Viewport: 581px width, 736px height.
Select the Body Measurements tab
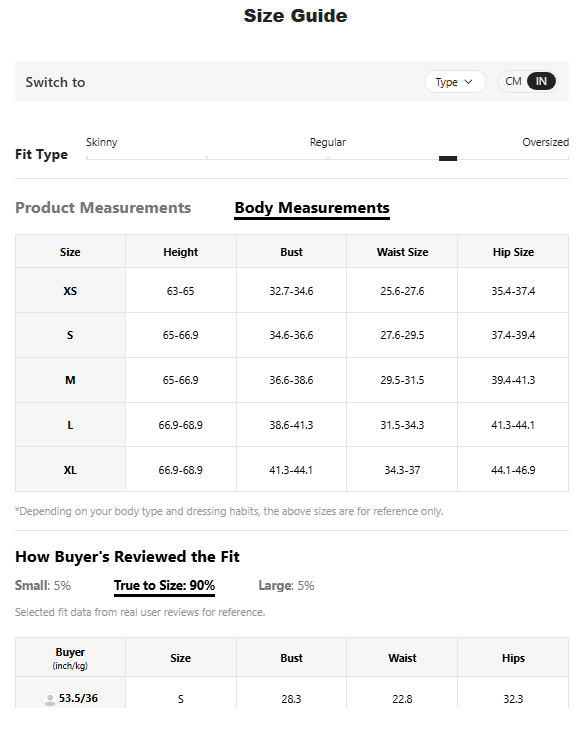click(312, 208)
